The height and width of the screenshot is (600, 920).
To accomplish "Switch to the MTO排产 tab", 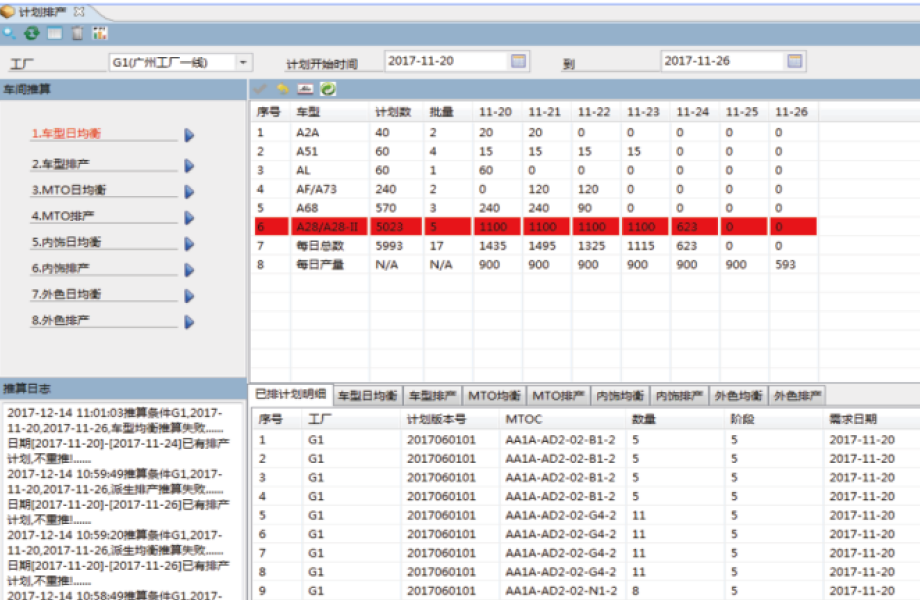I will click(x=559, y=395).
